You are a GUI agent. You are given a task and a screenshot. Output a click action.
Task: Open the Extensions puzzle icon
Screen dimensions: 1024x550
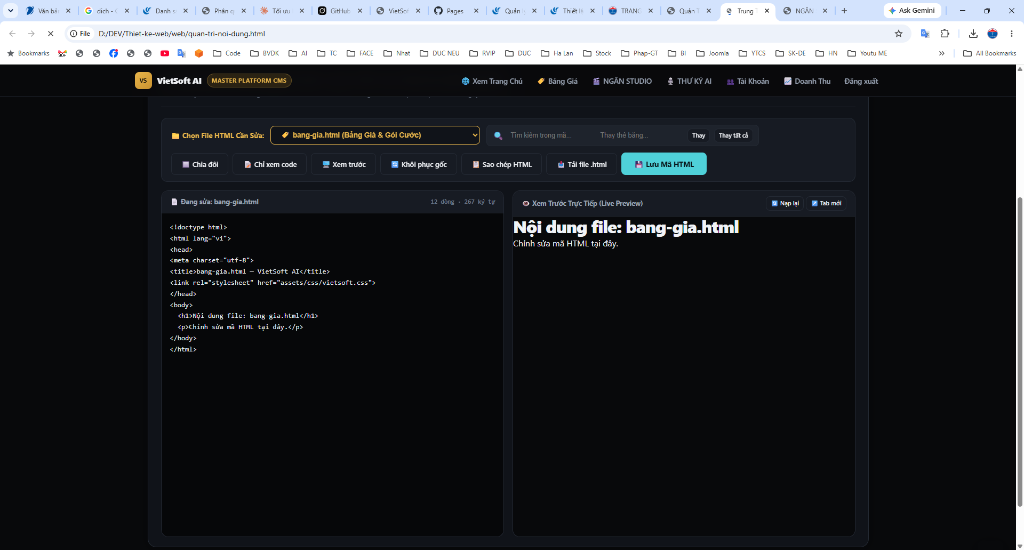[x=945, y=33]
